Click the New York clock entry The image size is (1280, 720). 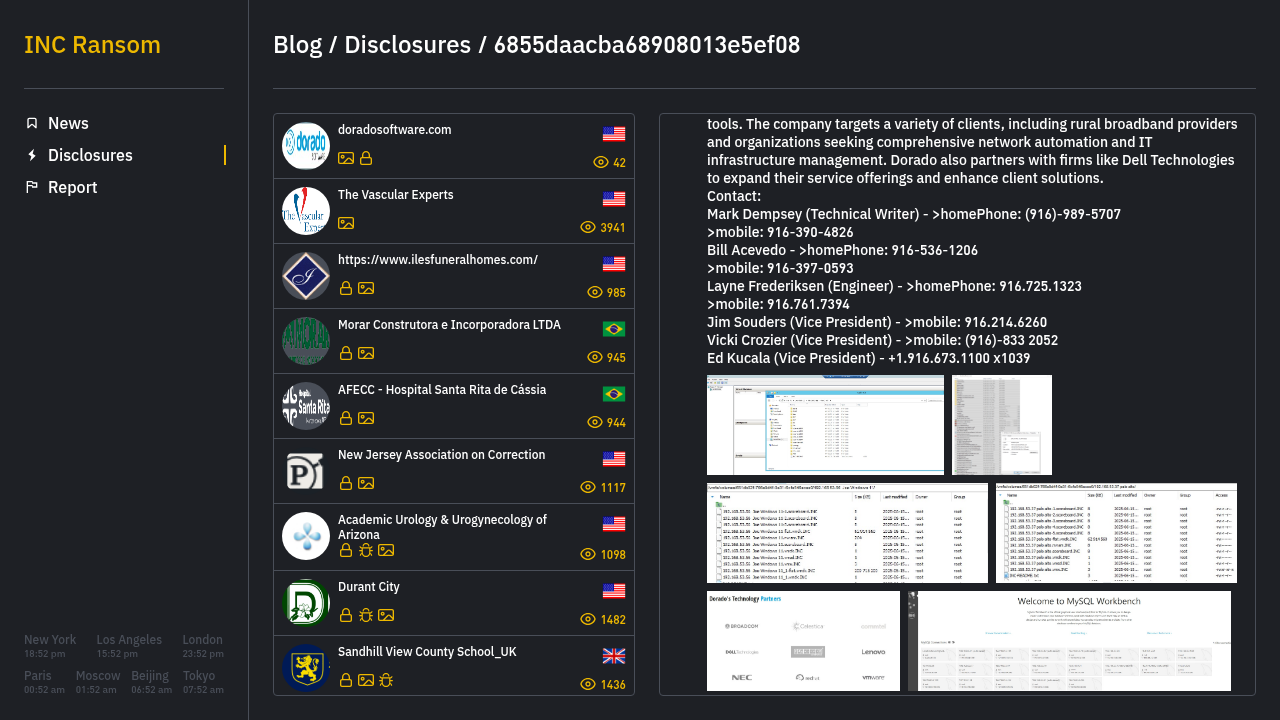pyautogui.click(x=50, y=646)
